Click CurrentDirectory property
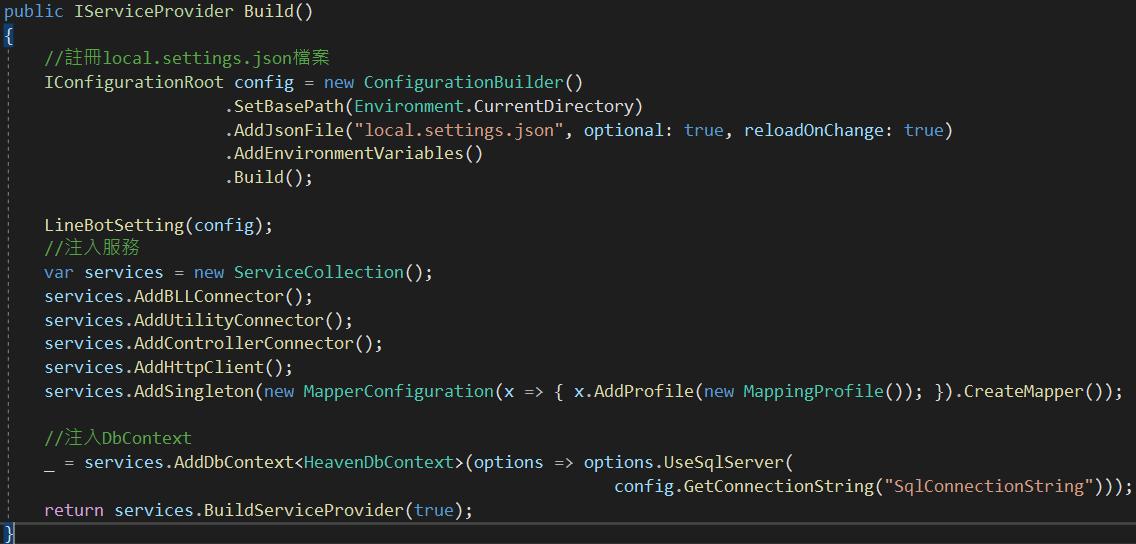 [553, 106]
